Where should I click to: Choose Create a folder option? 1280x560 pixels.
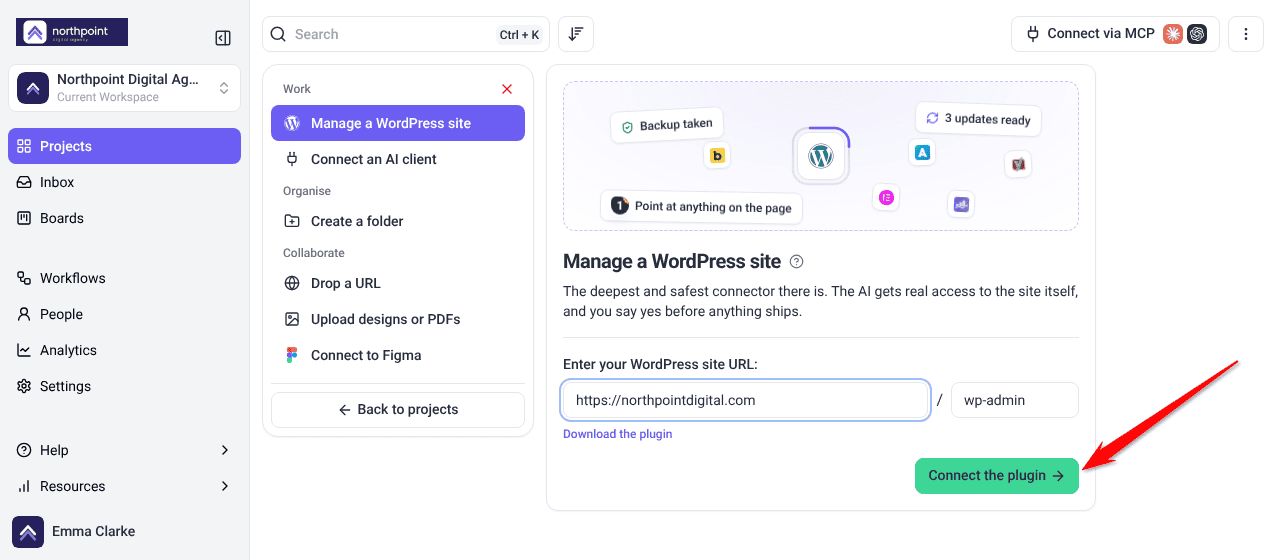[398, 221]
